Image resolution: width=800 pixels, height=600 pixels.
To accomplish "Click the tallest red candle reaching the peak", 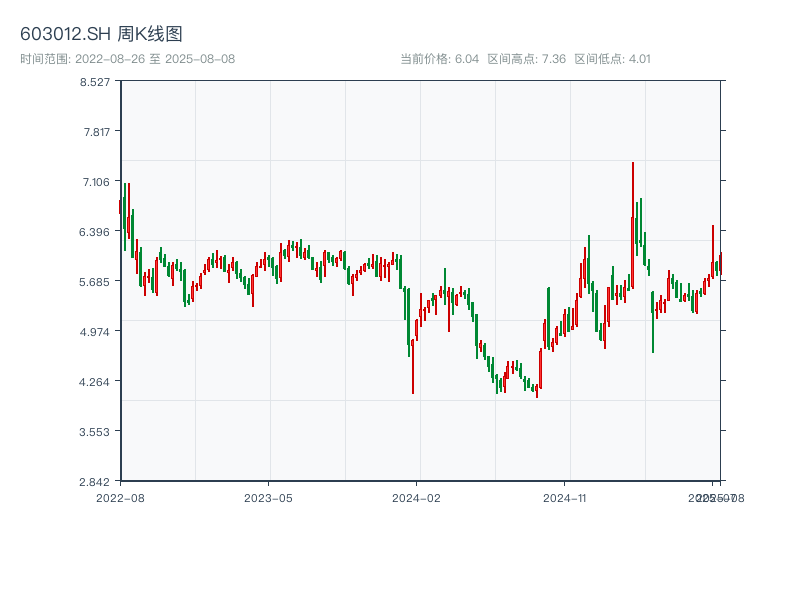I will pyautogui.click(x=633, y=200).
